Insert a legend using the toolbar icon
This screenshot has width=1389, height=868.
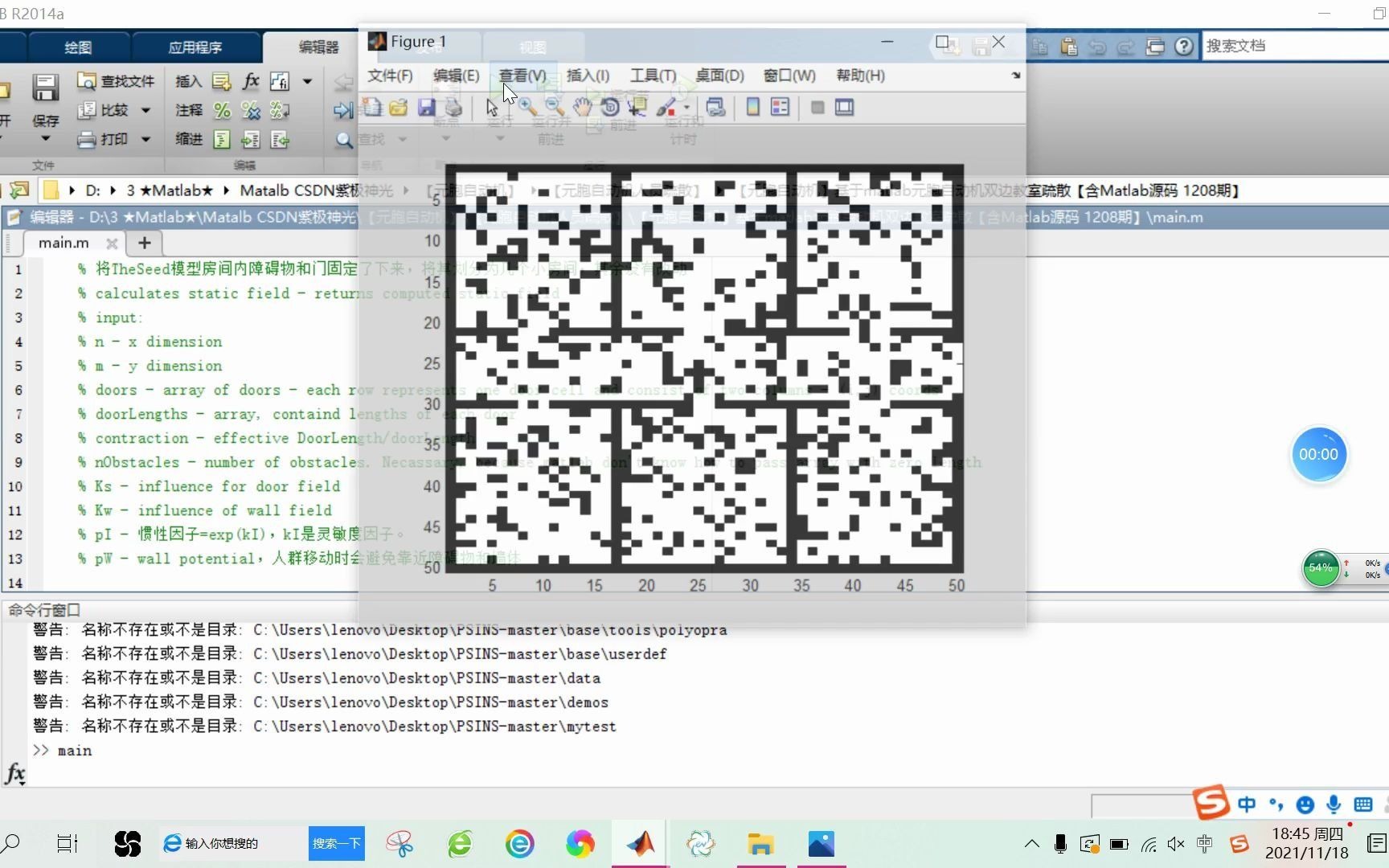[780, 107]
